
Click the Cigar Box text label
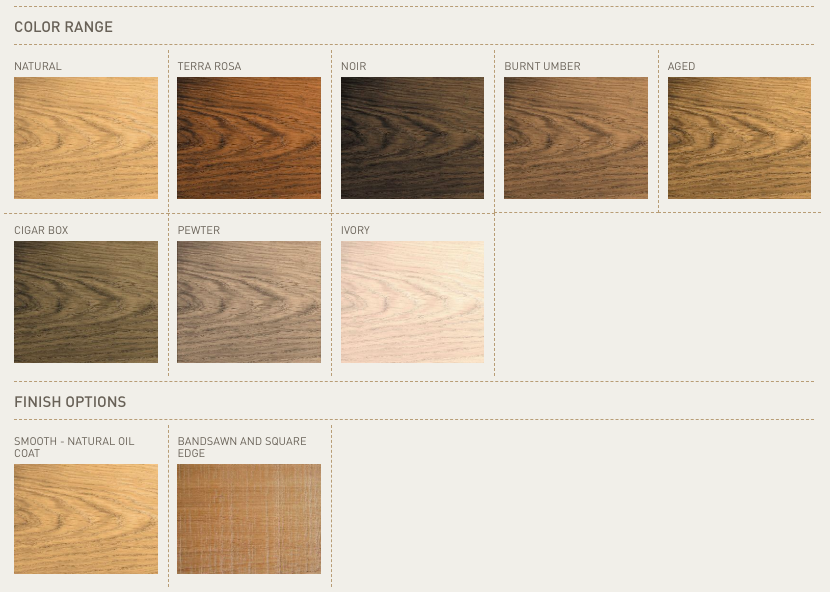41,231
